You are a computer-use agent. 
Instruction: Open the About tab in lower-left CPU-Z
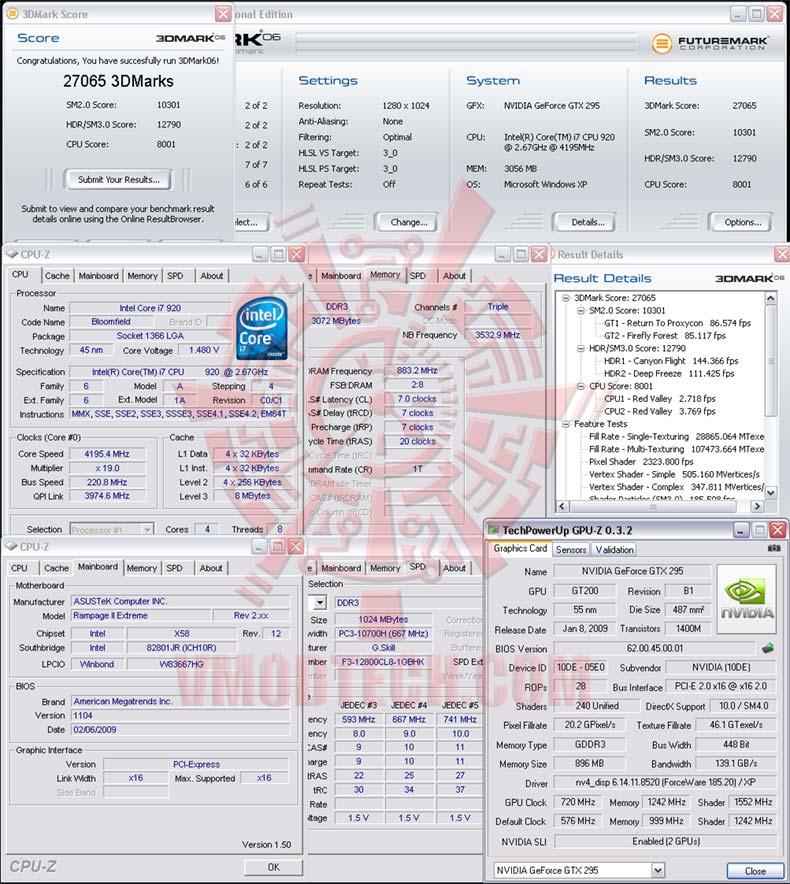coord(211,568)
